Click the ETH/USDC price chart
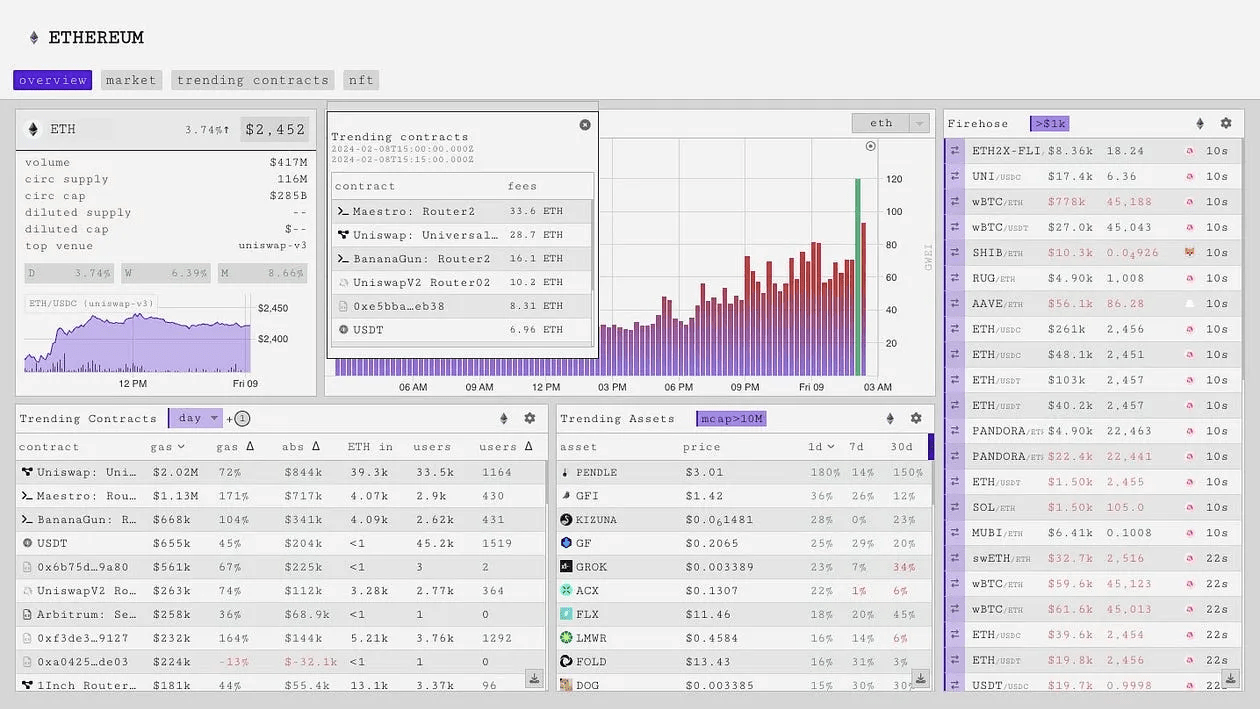 point(138,338)
